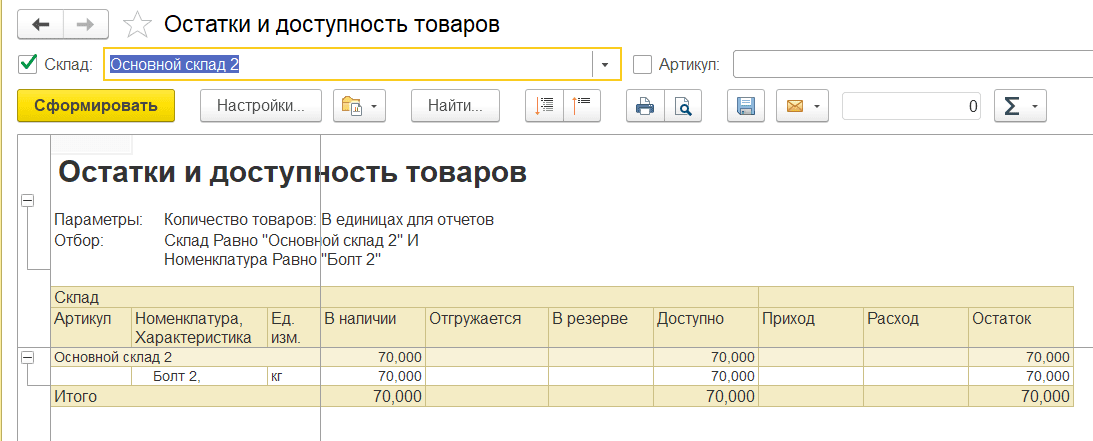Uncheck the Склад filter checkbox

pyautogui.click(x=28, y=64)
